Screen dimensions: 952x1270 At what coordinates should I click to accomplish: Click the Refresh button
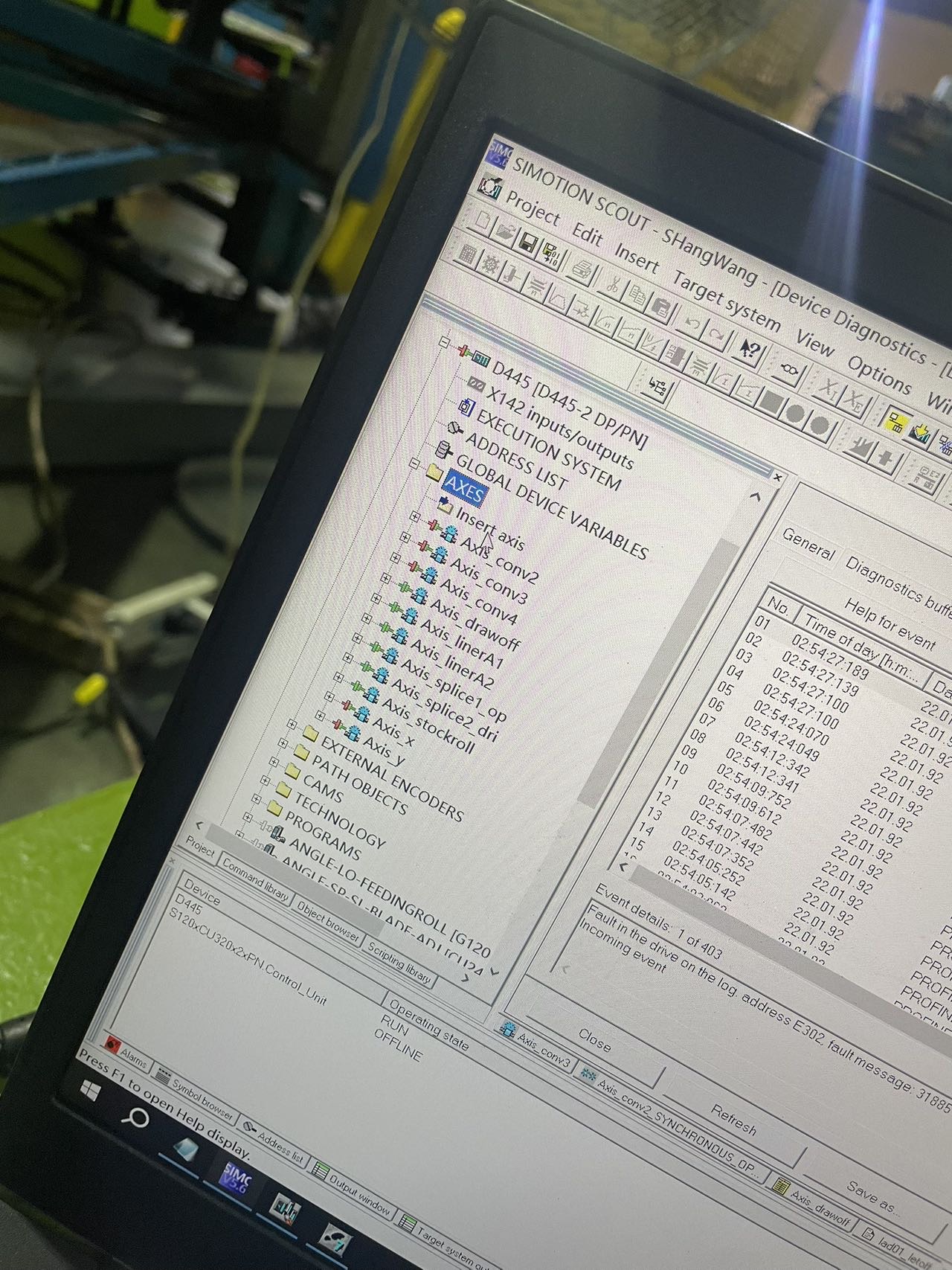click(x=734, y=1118)
